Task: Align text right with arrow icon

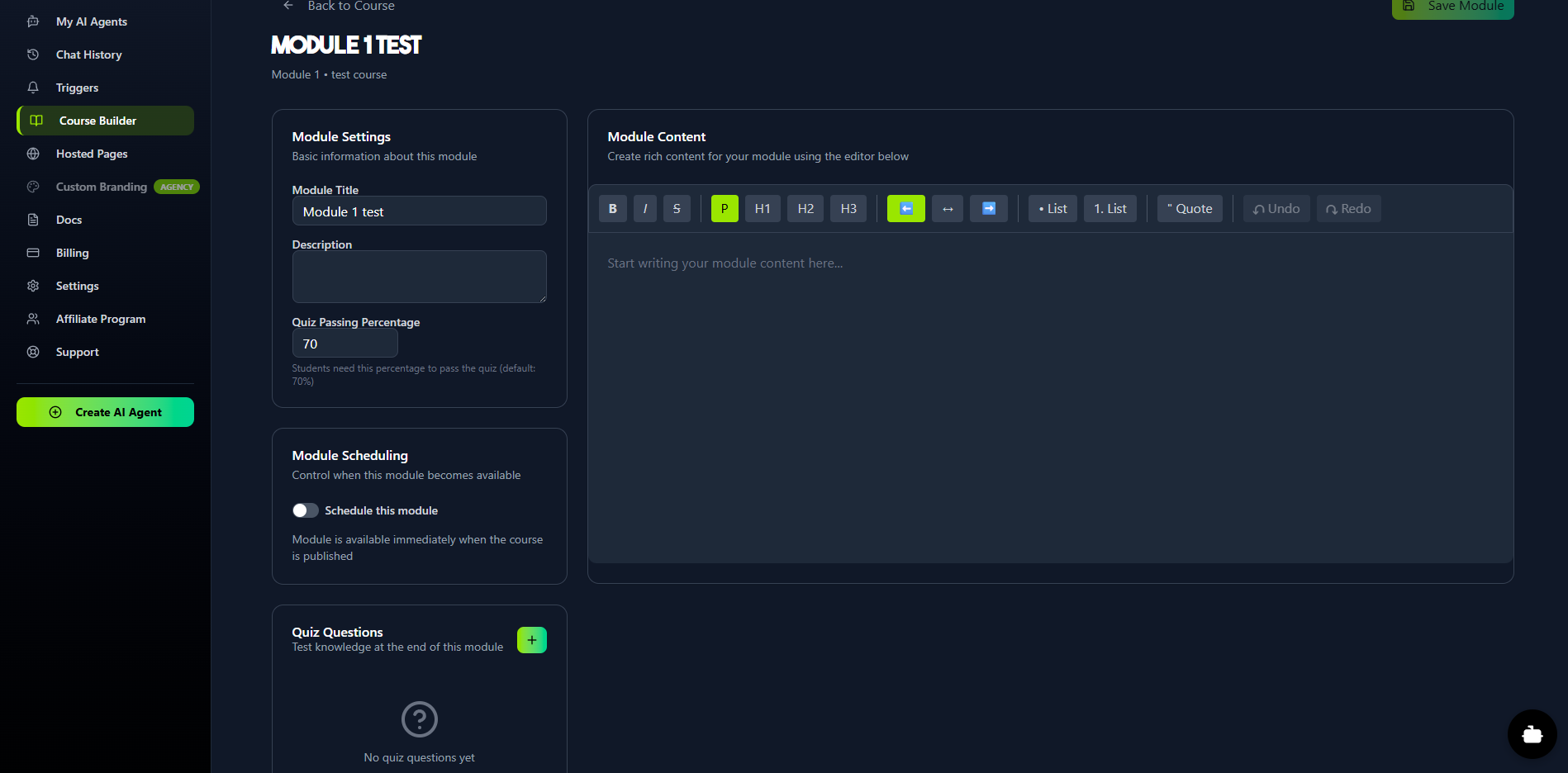Action: coord(988,209)
